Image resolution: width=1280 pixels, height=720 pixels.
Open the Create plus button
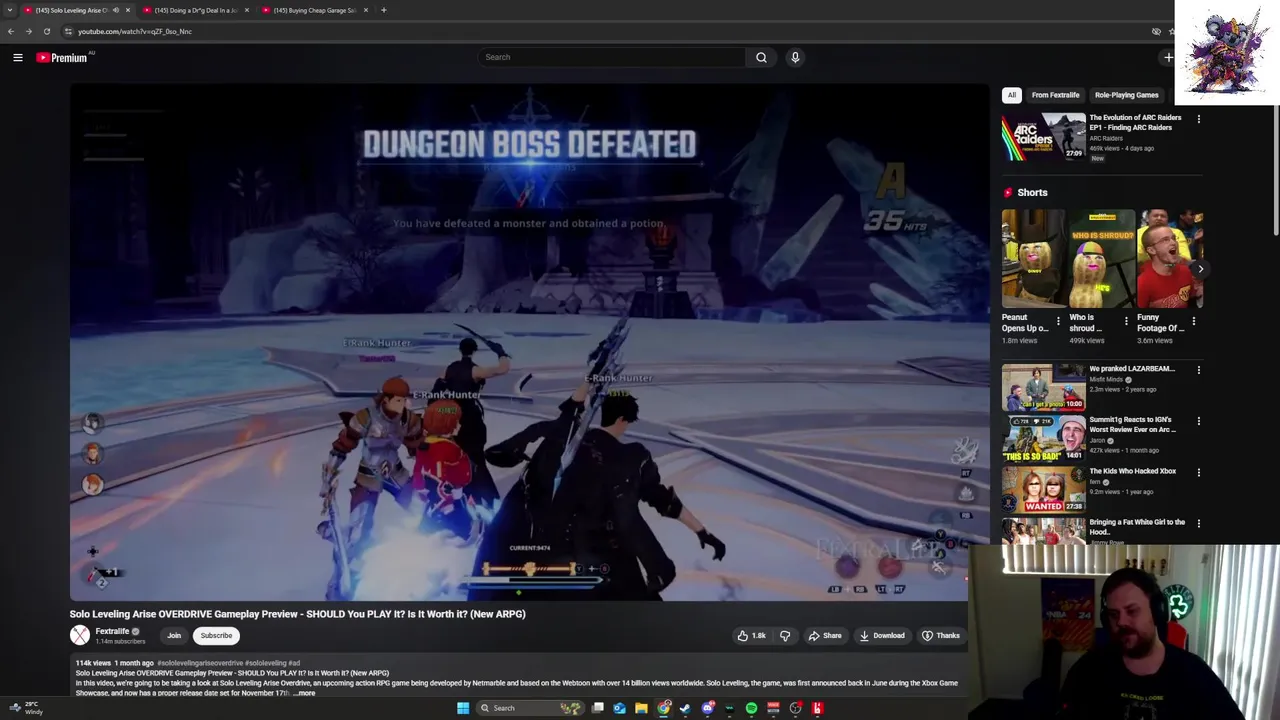point(1168,57)
